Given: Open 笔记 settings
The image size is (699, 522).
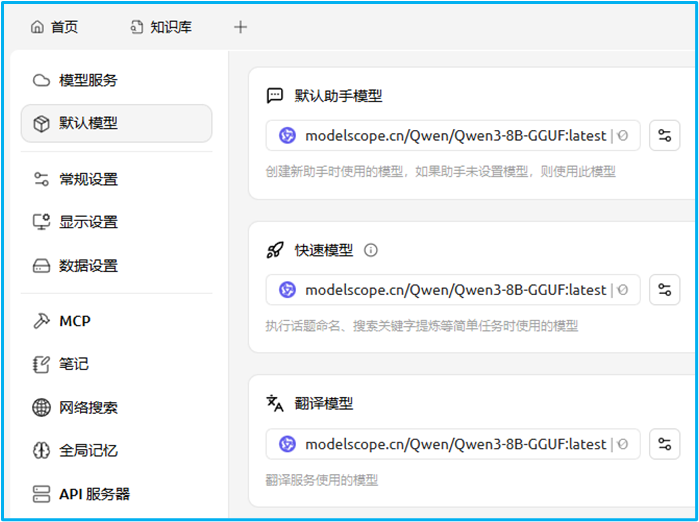Looking at the screenshot, I should pos(116,364).
